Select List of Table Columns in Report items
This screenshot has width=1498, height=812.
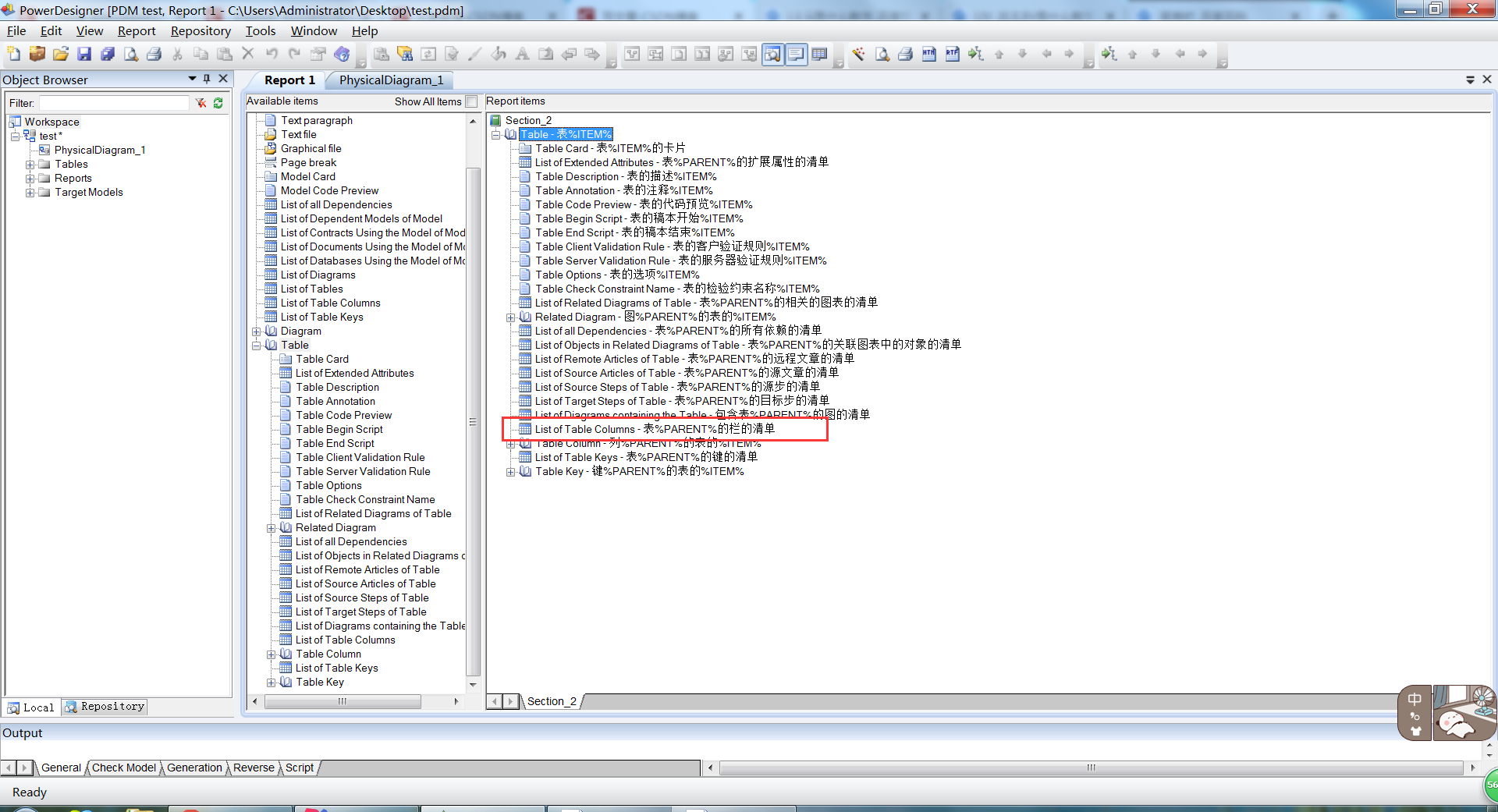[655, 429]
